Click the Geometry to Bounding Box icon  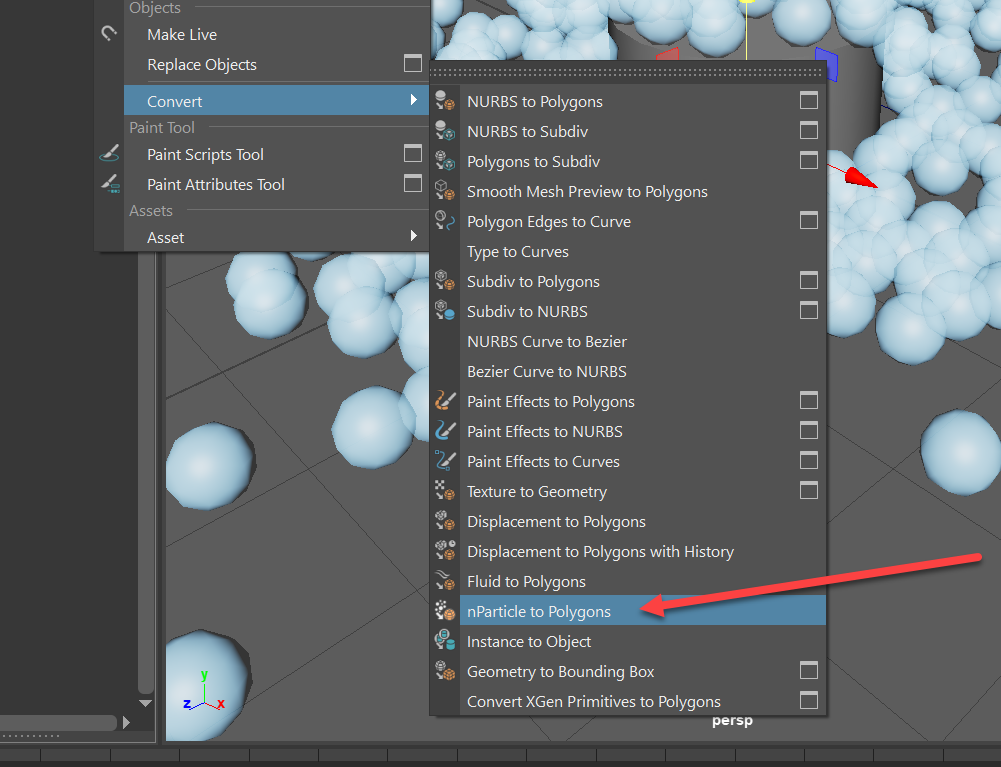(x=445, y=671)
